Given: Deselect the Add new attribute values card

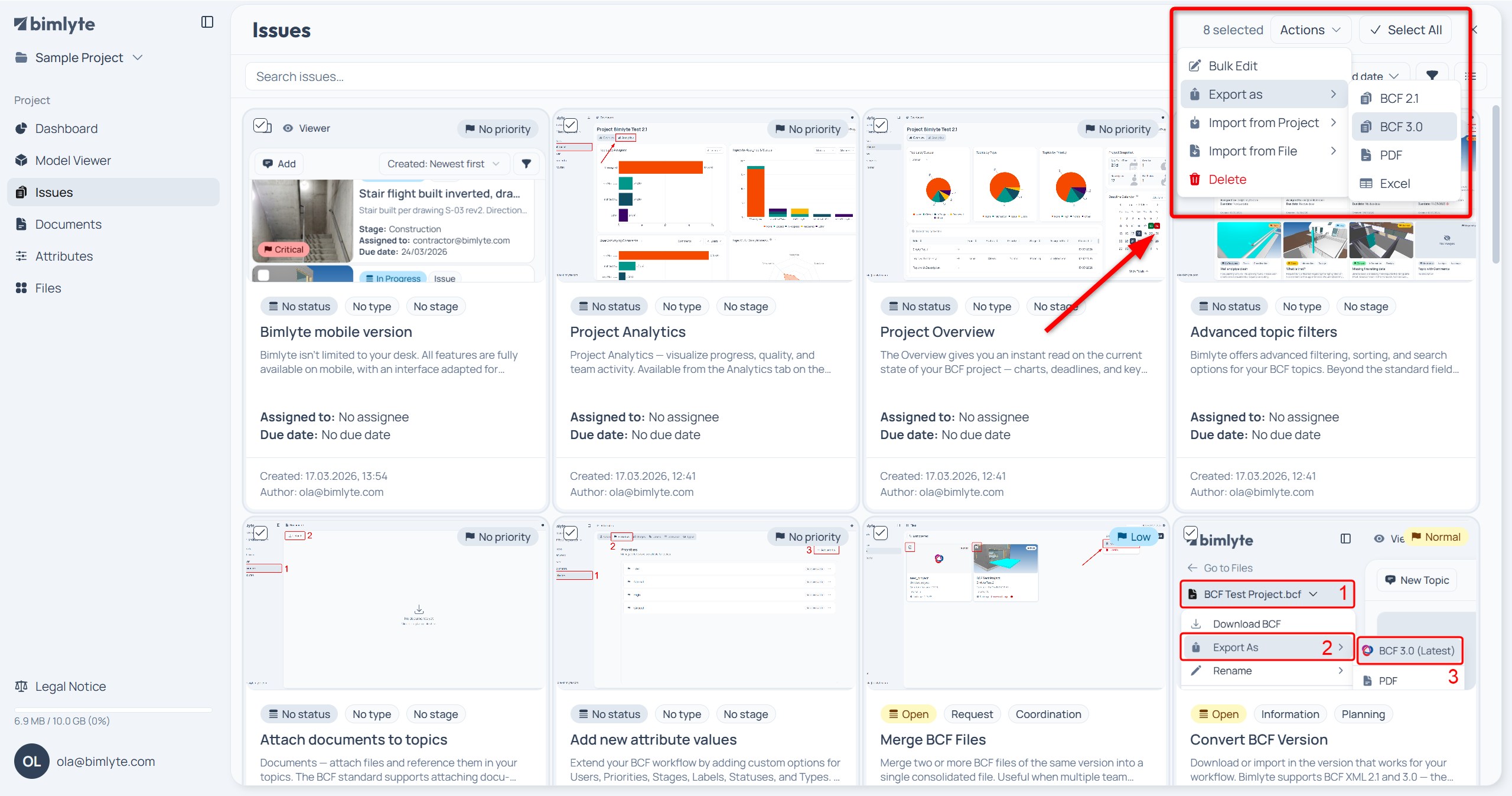Looking at the screenshot, I should pos(571,534).
